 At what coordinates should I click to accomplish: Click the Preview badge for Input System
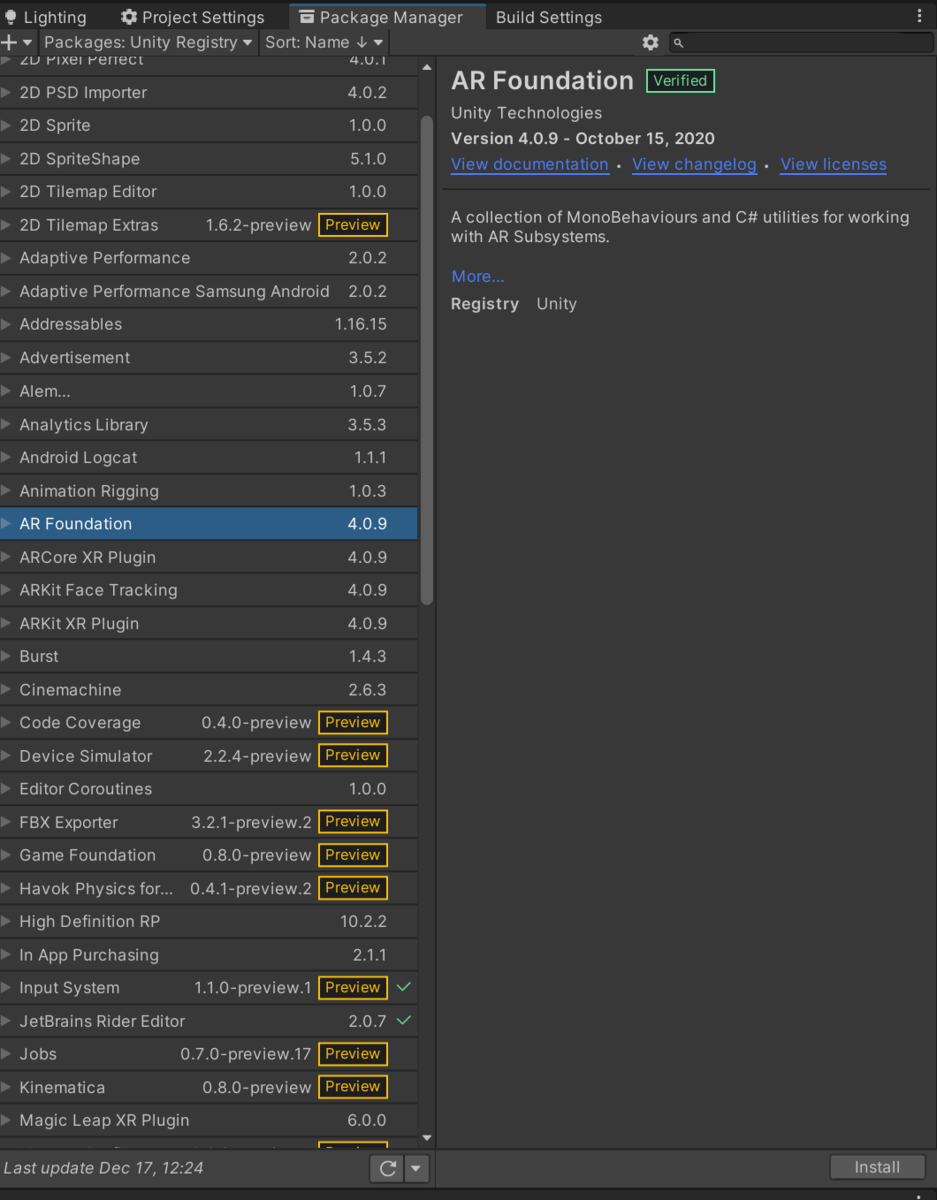point(353,987)
